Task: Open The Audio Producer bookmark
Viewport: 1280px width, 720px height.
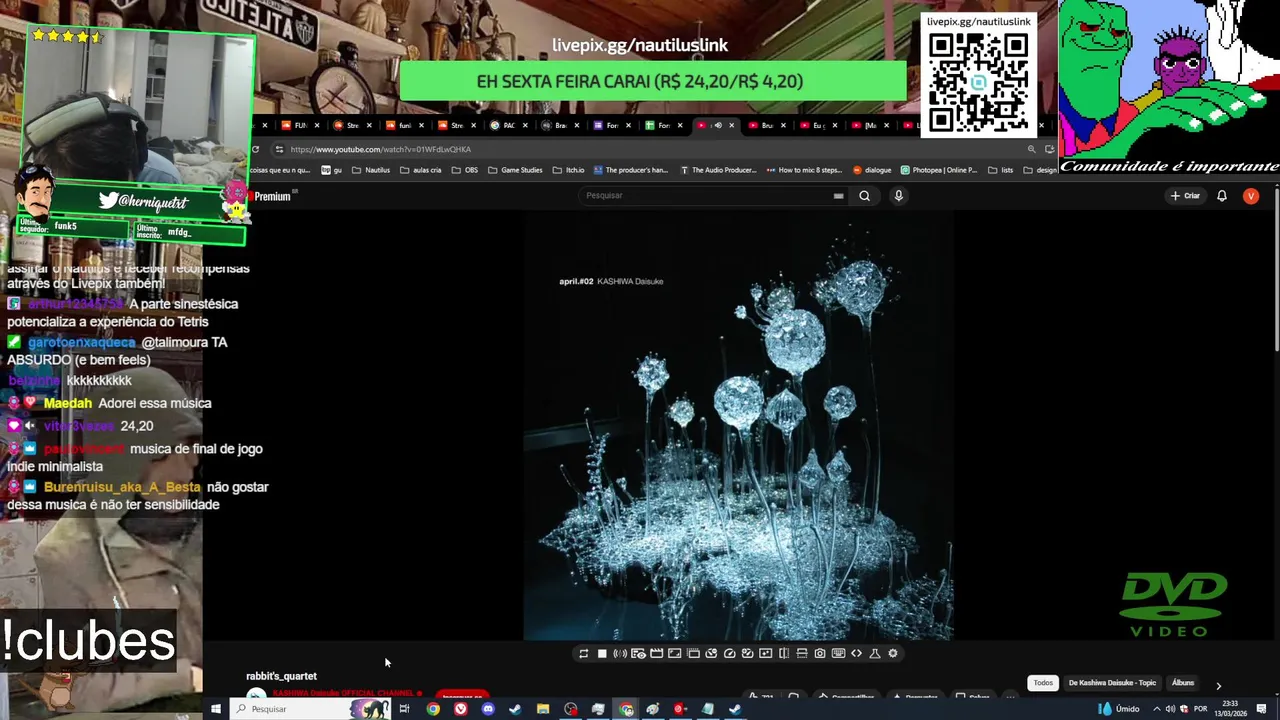Action: click(x=718, y=170)
